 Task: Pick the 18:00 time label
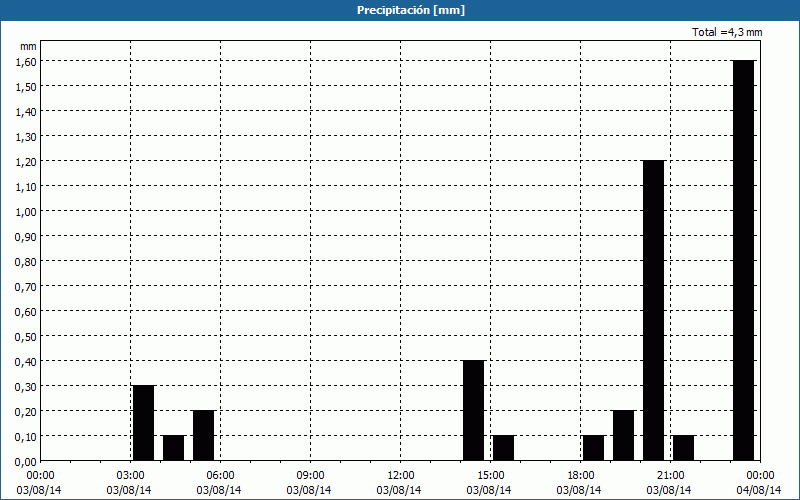tap(581, 476)
